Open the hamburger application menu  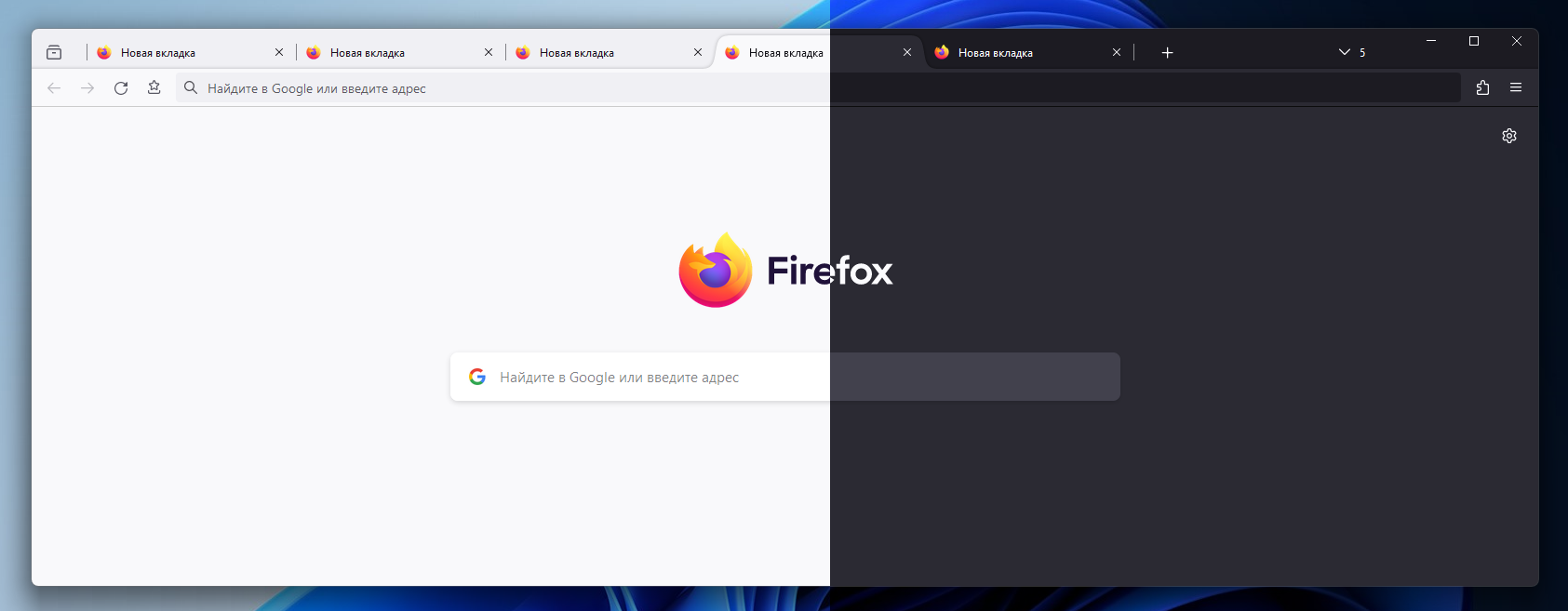(x=1516, y=87)
